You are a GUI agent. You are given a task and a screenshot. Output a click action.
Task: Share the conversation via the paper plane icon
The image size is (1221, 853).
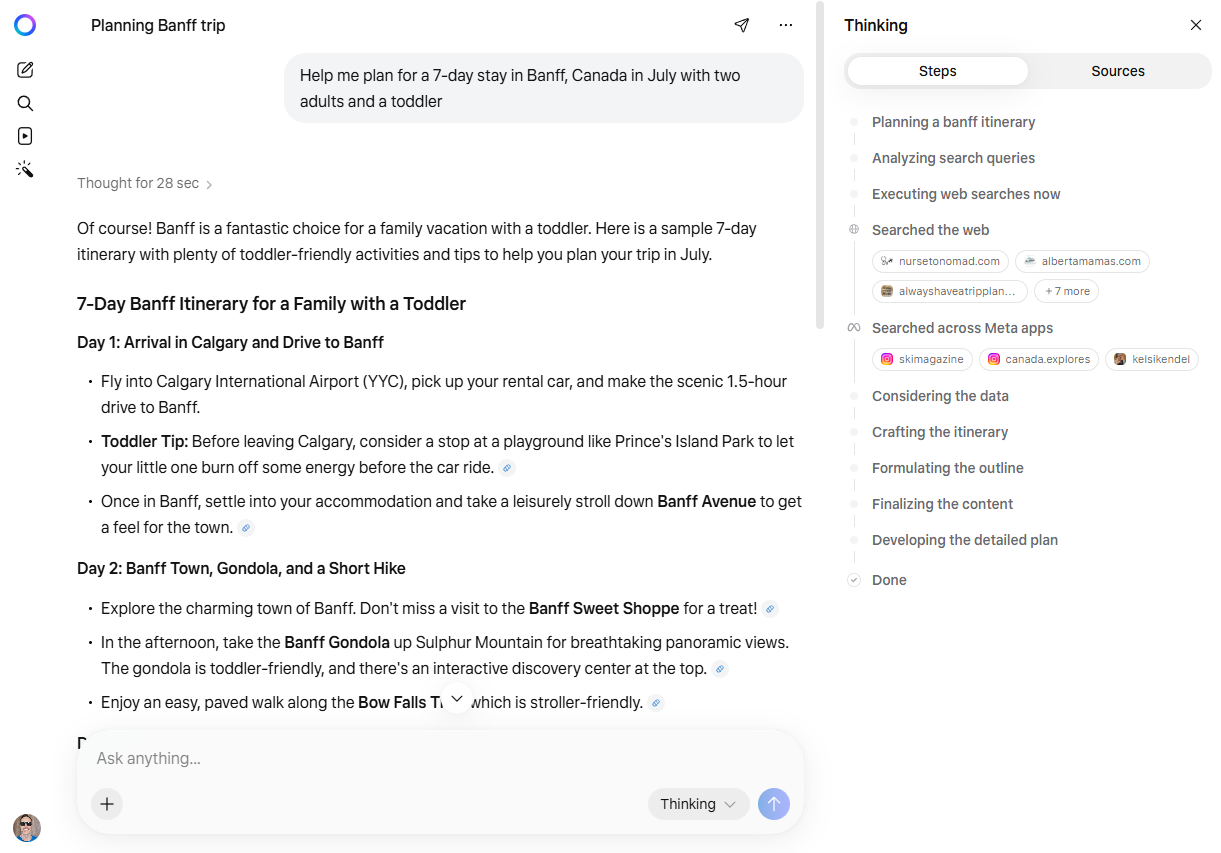pyautogui.click(x=741, y=25)
